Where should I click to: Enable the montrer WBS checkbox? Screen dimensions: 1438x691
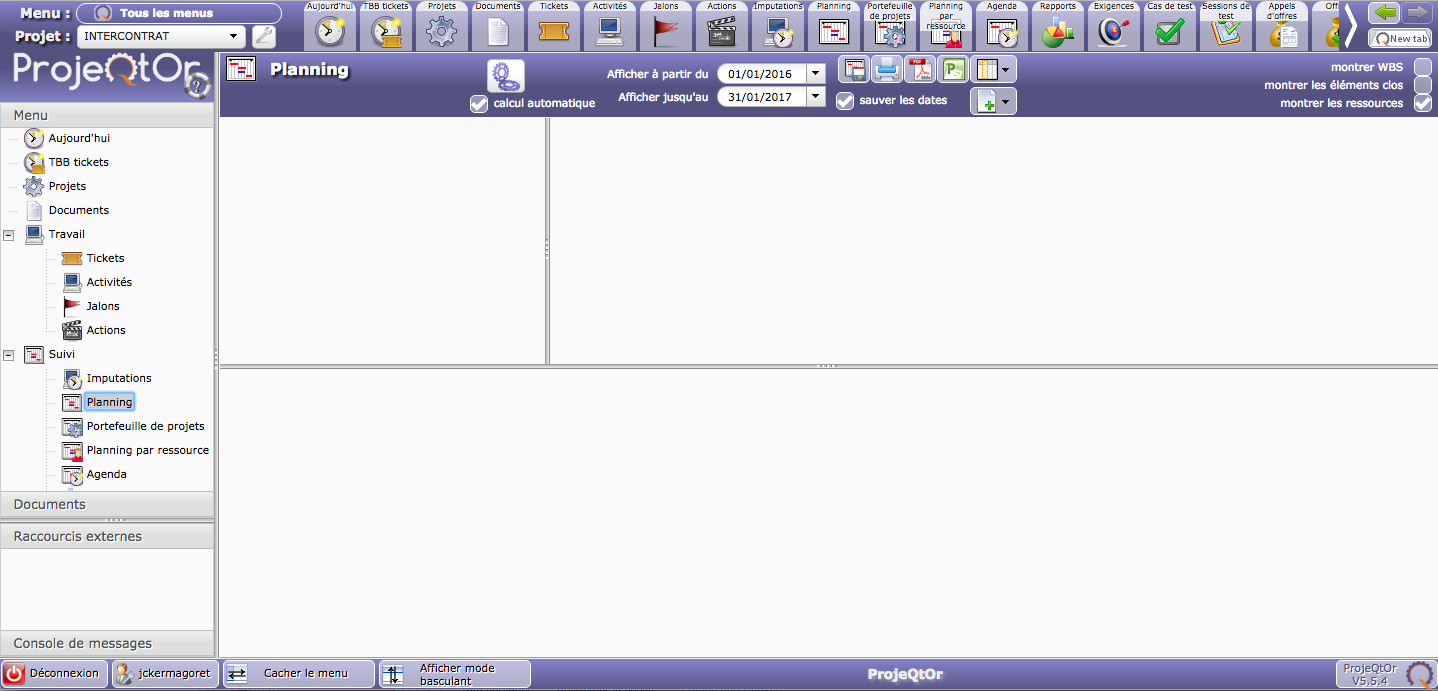(x=1422, y=67)
